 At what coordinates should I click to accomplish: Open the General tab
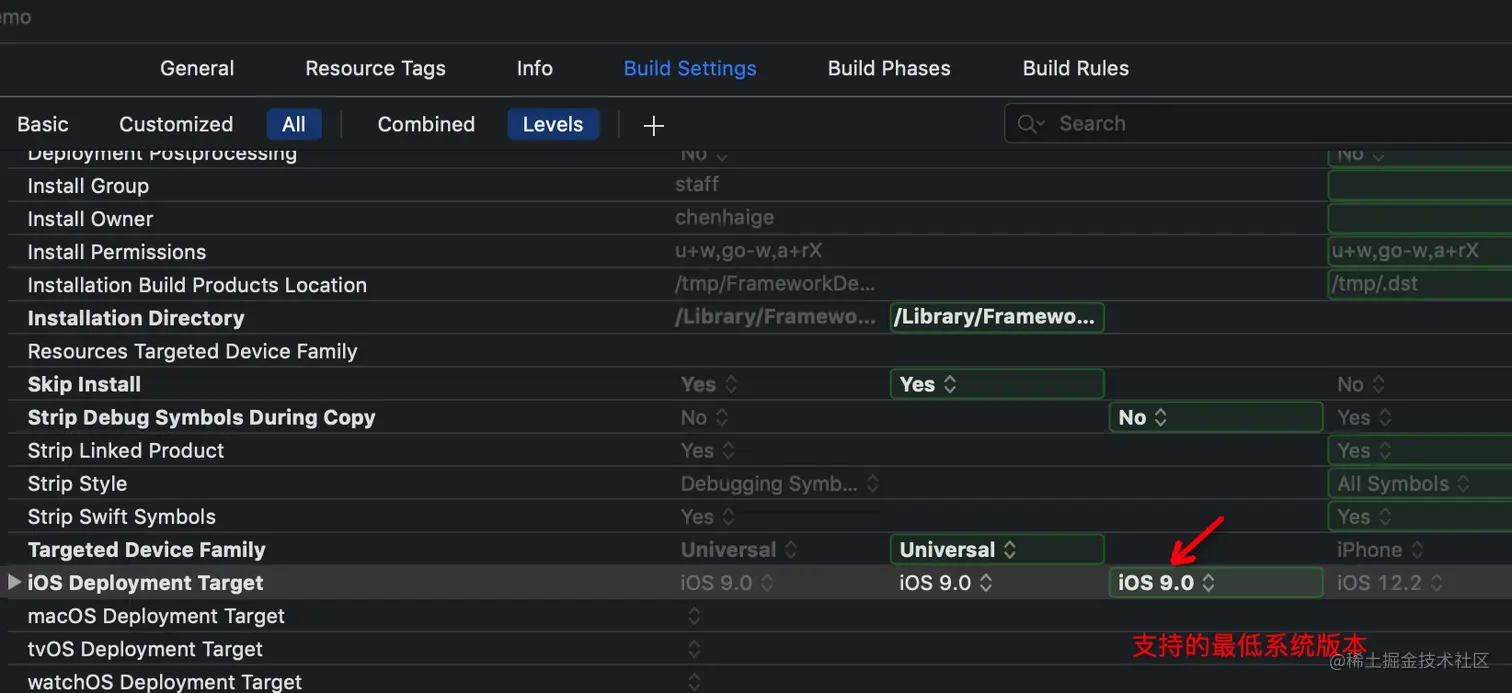pos(197,69)
